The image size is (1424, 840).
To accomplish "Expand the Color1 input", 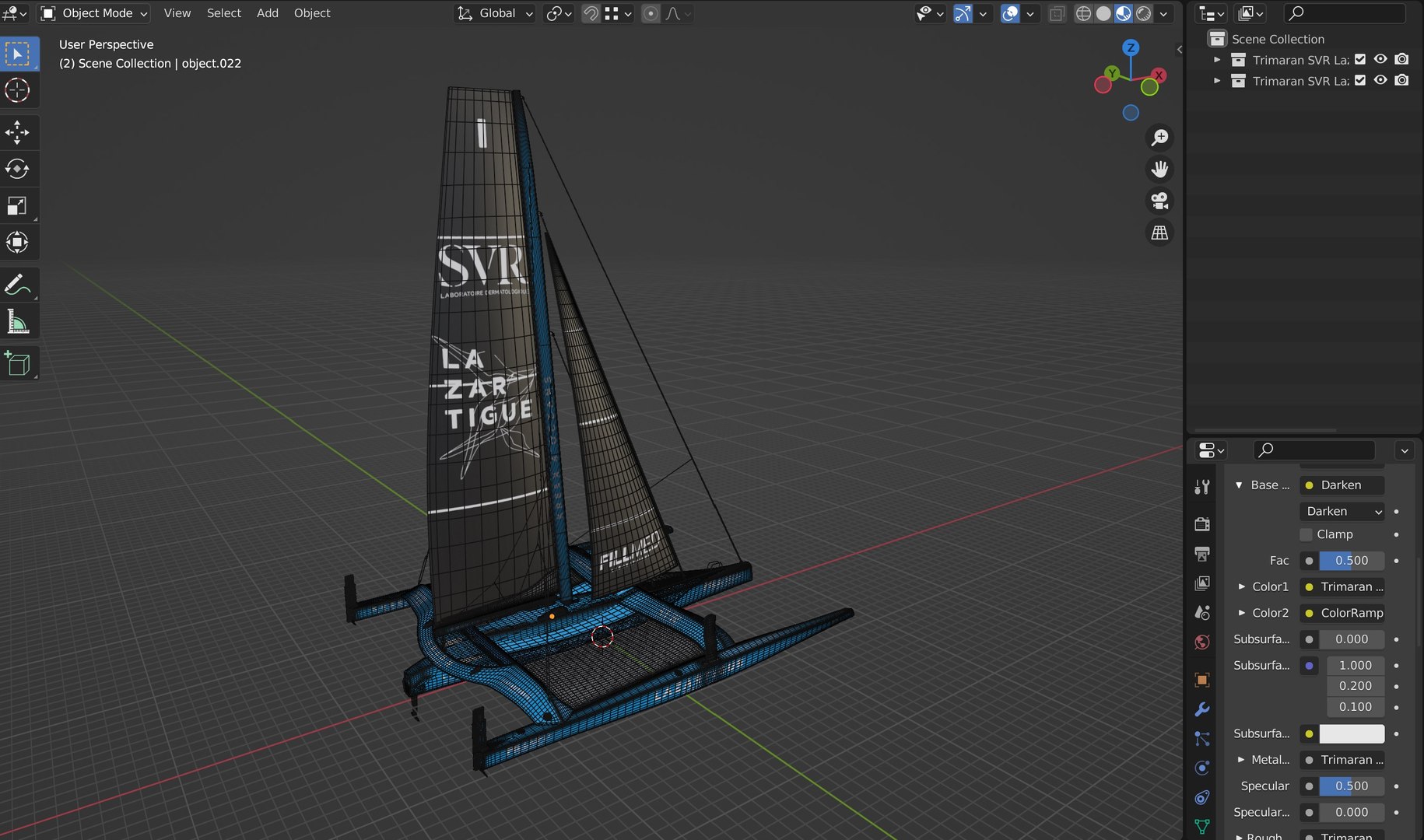I will click(x=1242, y=586).
